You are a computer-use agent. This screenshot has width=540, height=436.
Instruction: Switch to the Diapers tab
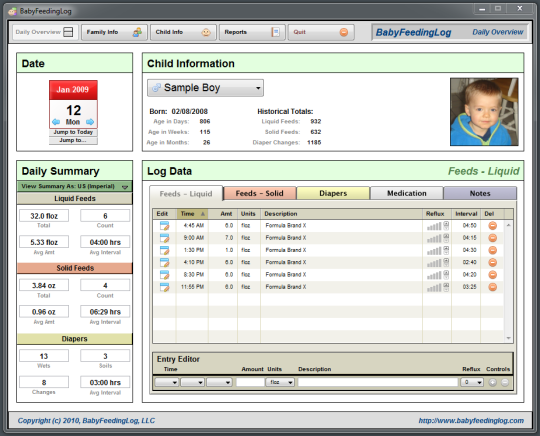tap(333, 193)
